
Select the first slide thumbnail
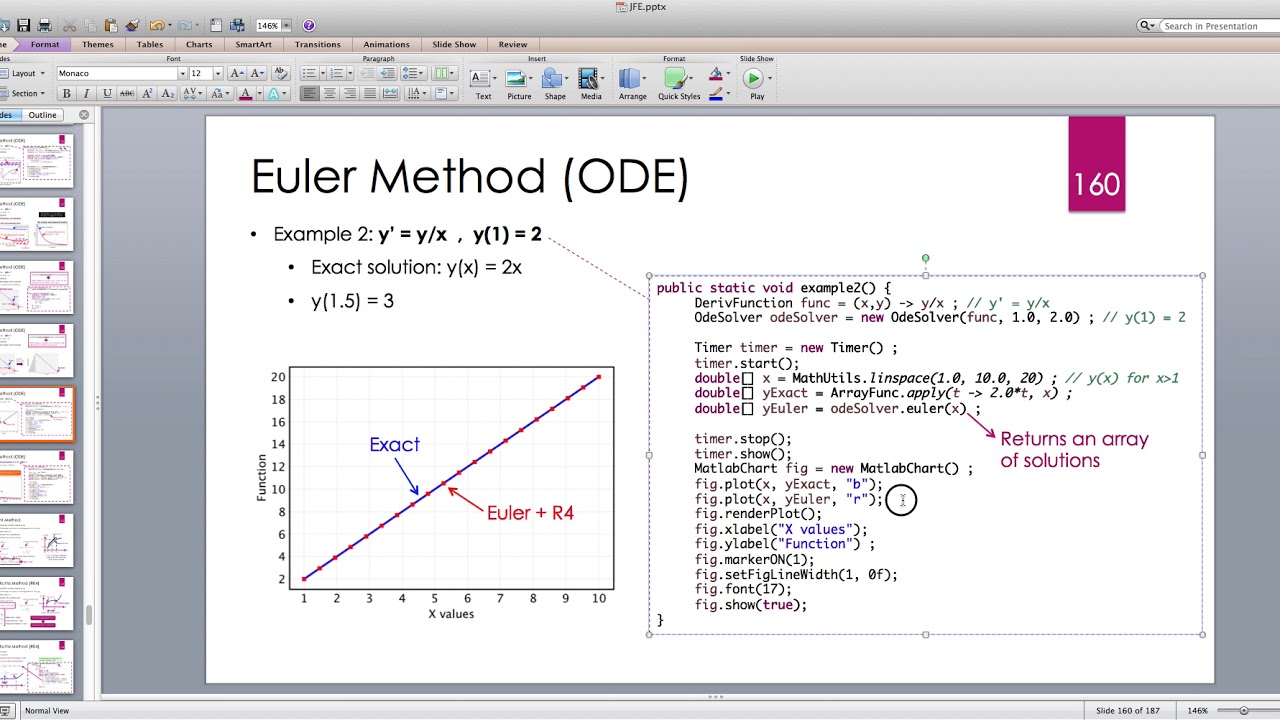pos(37,160)
